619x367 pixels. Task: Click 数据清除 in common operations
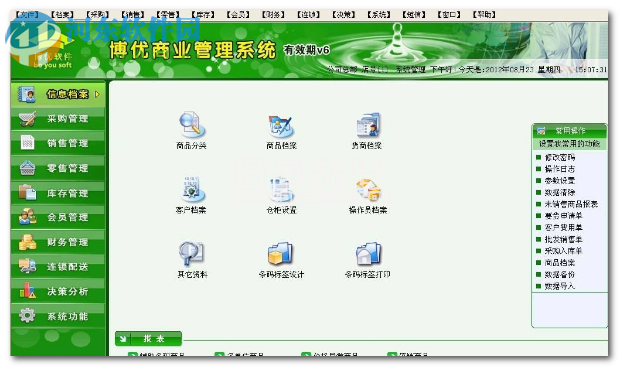pyautogui.click(x=560, y=192)
